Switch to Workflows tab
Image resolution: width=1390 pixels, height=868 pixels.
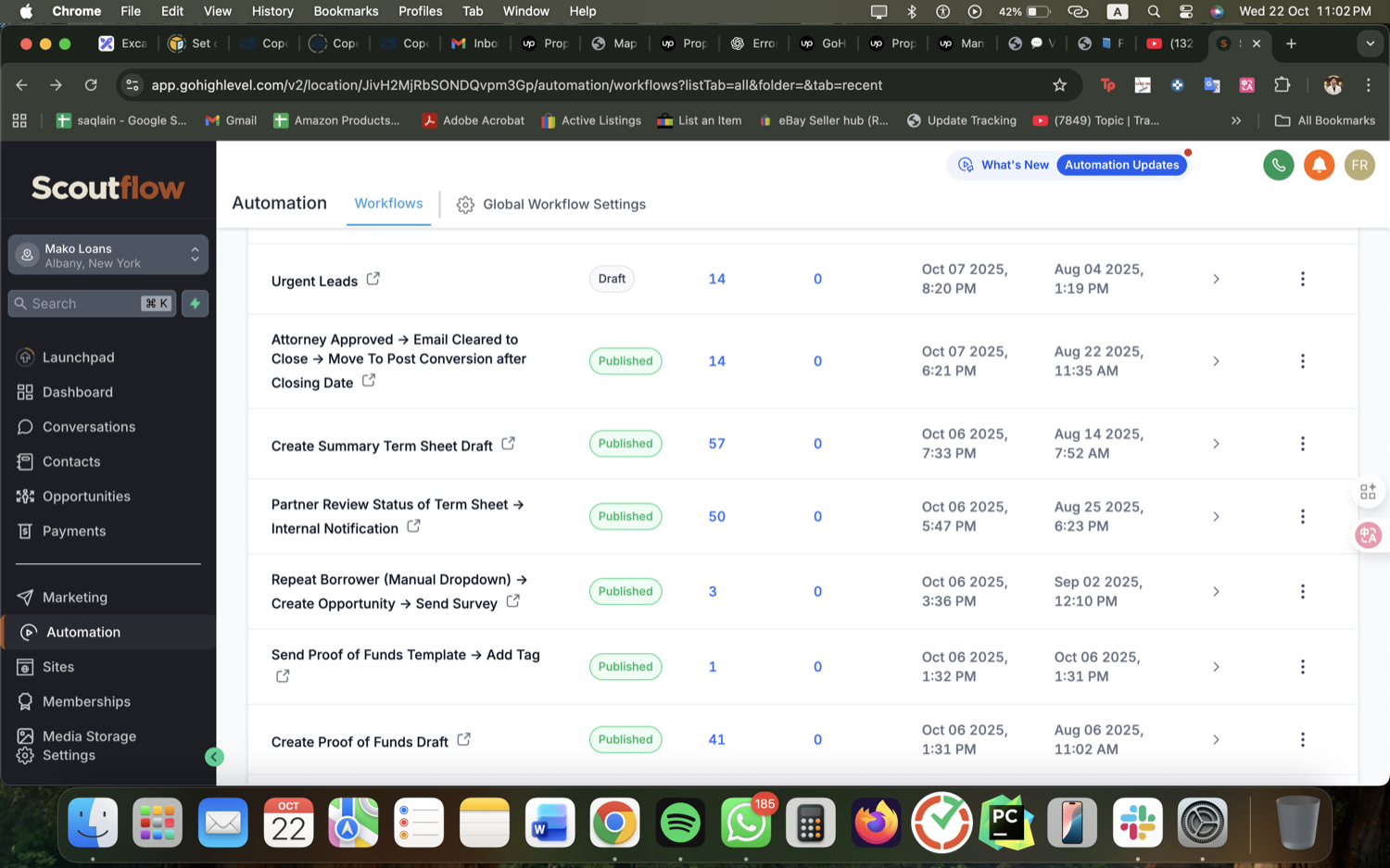point(388,204)
